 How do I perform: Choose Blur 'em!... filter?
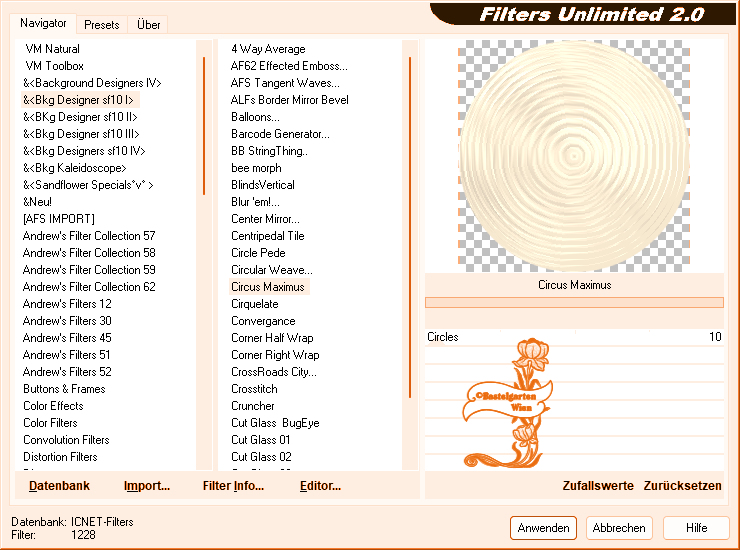pyautogui.click(x=255, y=202)
